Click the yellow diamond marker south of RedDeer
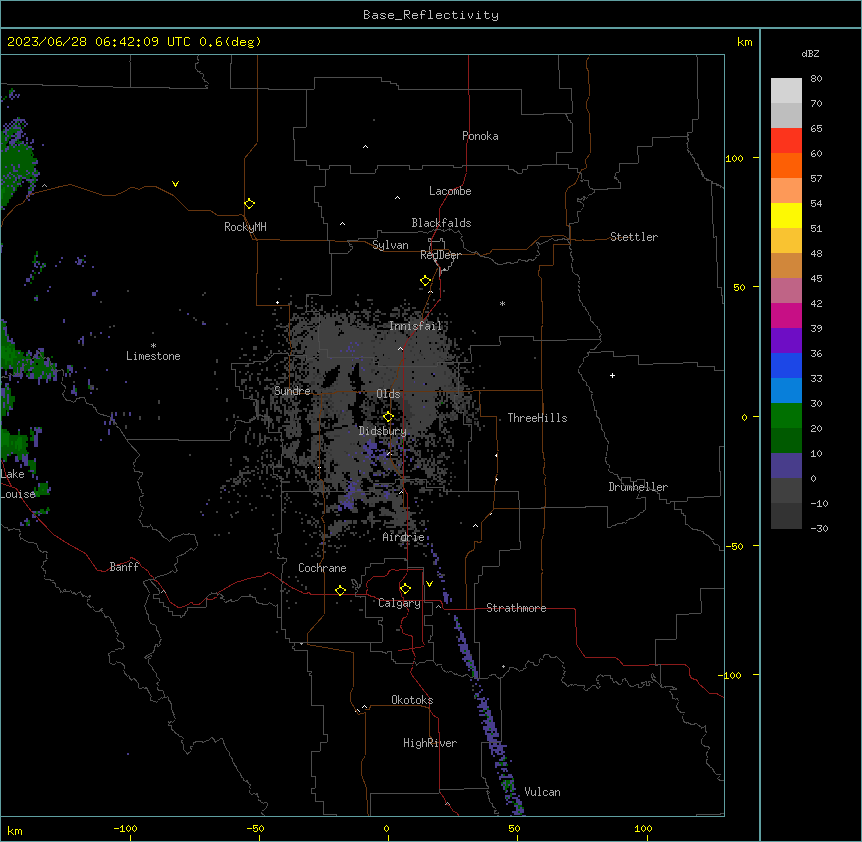This screenshot has height=842, width=862. click(426, 281)
